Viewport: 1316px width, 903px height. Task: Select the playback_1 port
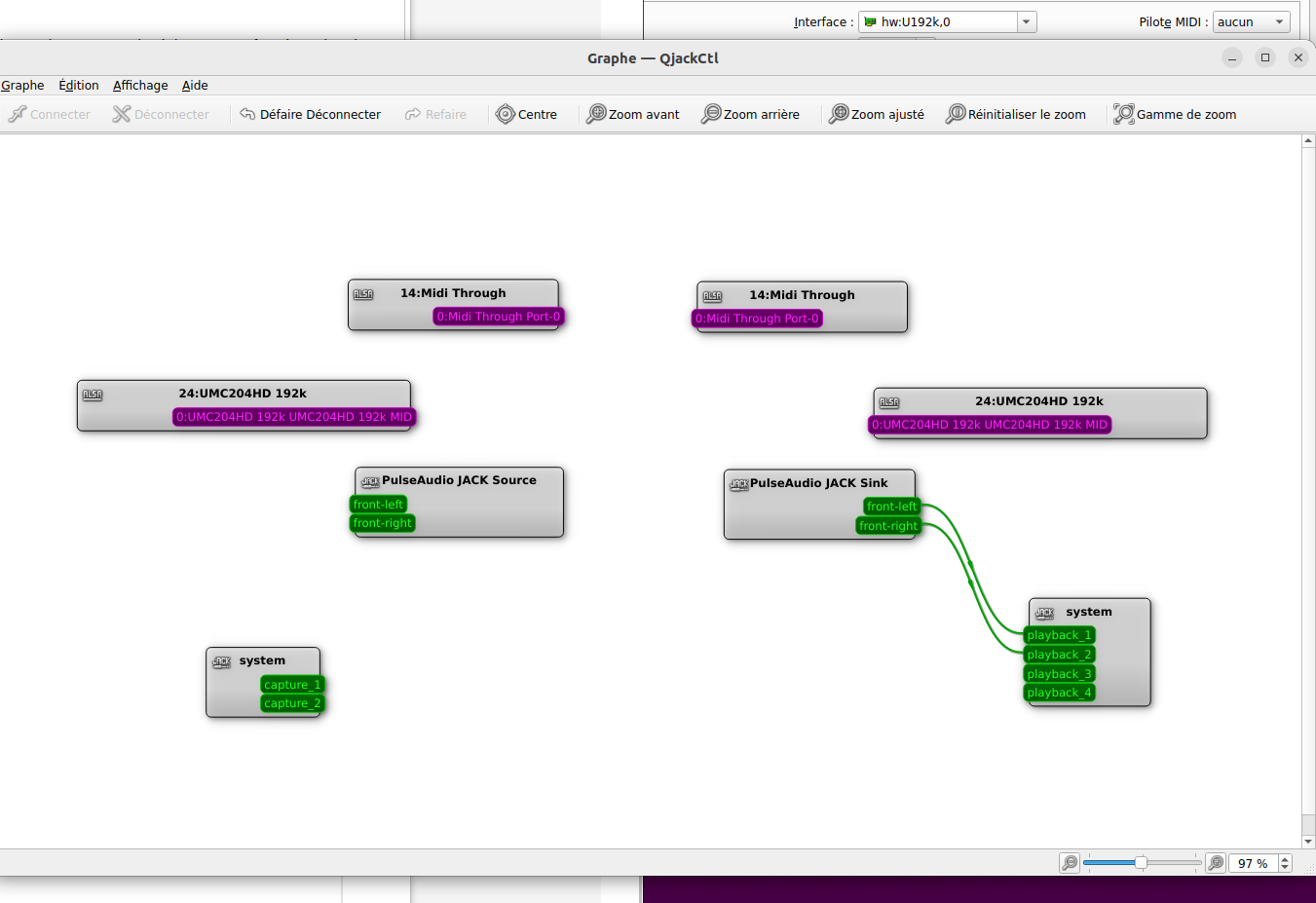[1059, 635]
